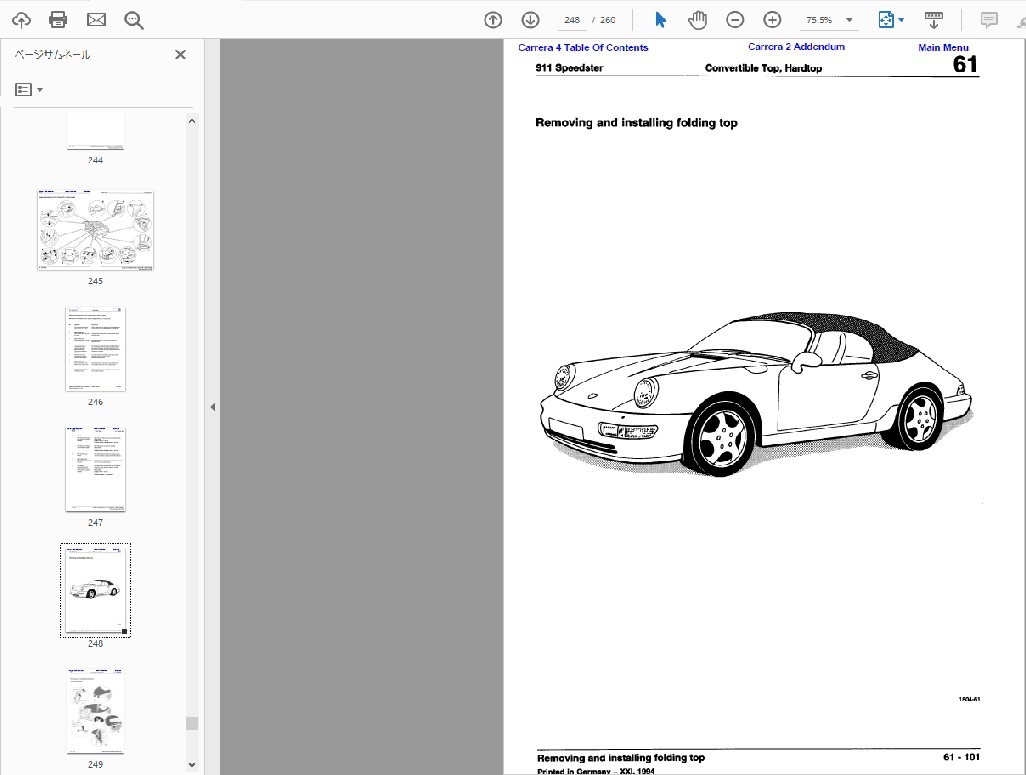The height and width of the screenshot is (775, 1026).
Task: Activate the hand pan tool
Action: coord(698,20)
